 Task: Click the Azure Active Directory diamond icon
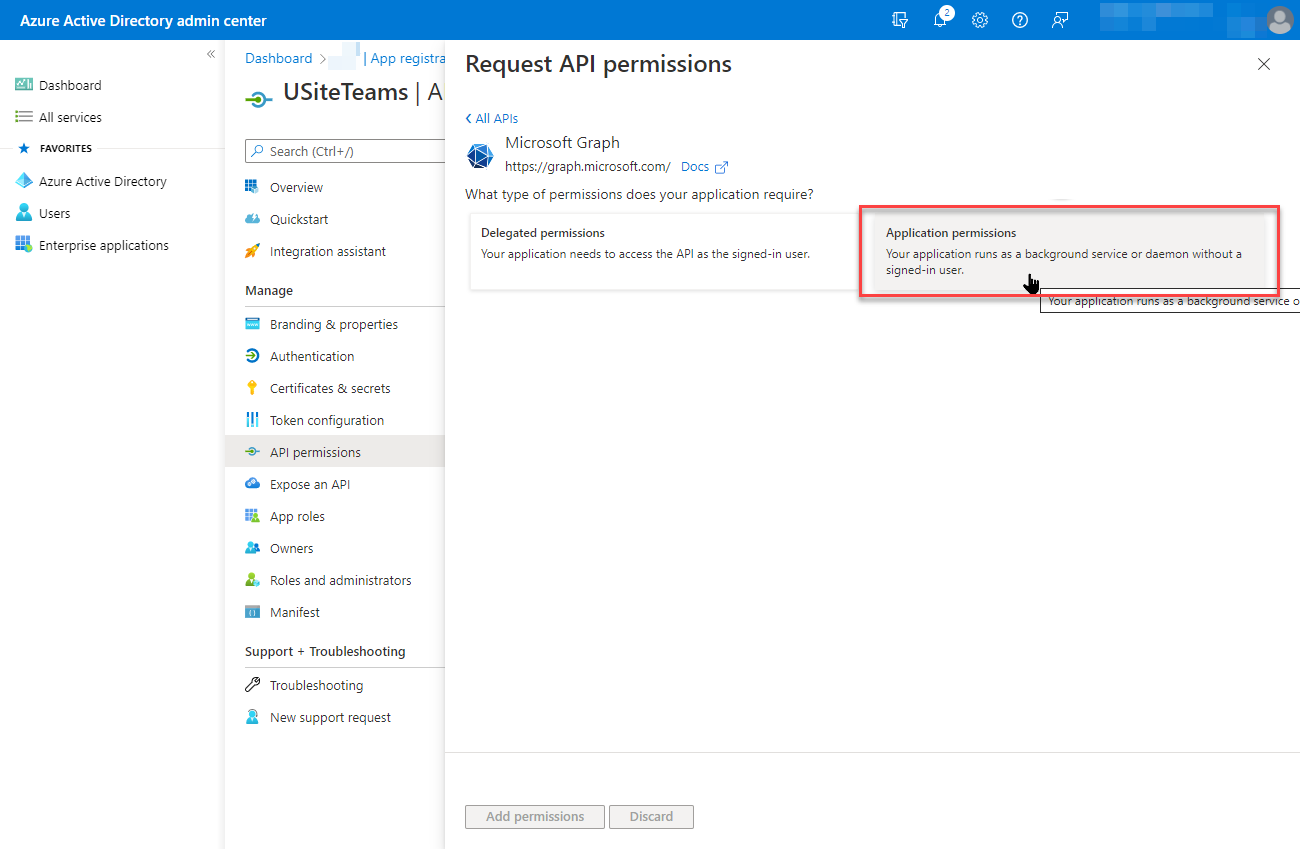[x=24, y=181]
